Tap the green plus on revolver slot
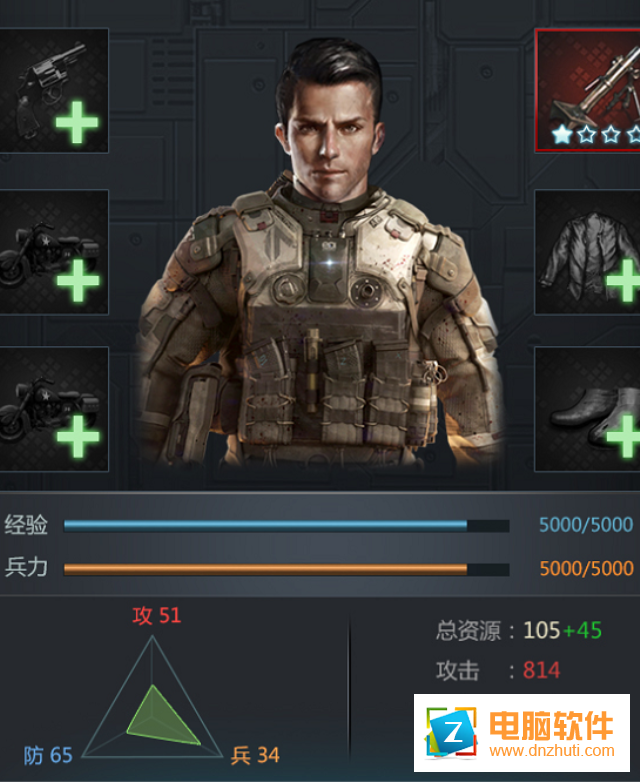This screenshot has height=782, width=640. click(77, 122)
